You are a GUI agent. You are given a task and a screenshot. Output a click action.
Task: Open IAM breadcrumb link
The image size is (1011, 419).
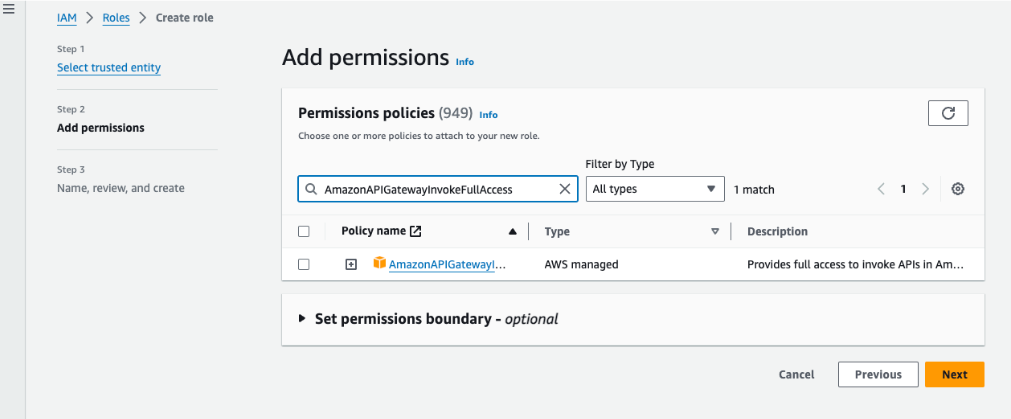[x=67, y=17]
